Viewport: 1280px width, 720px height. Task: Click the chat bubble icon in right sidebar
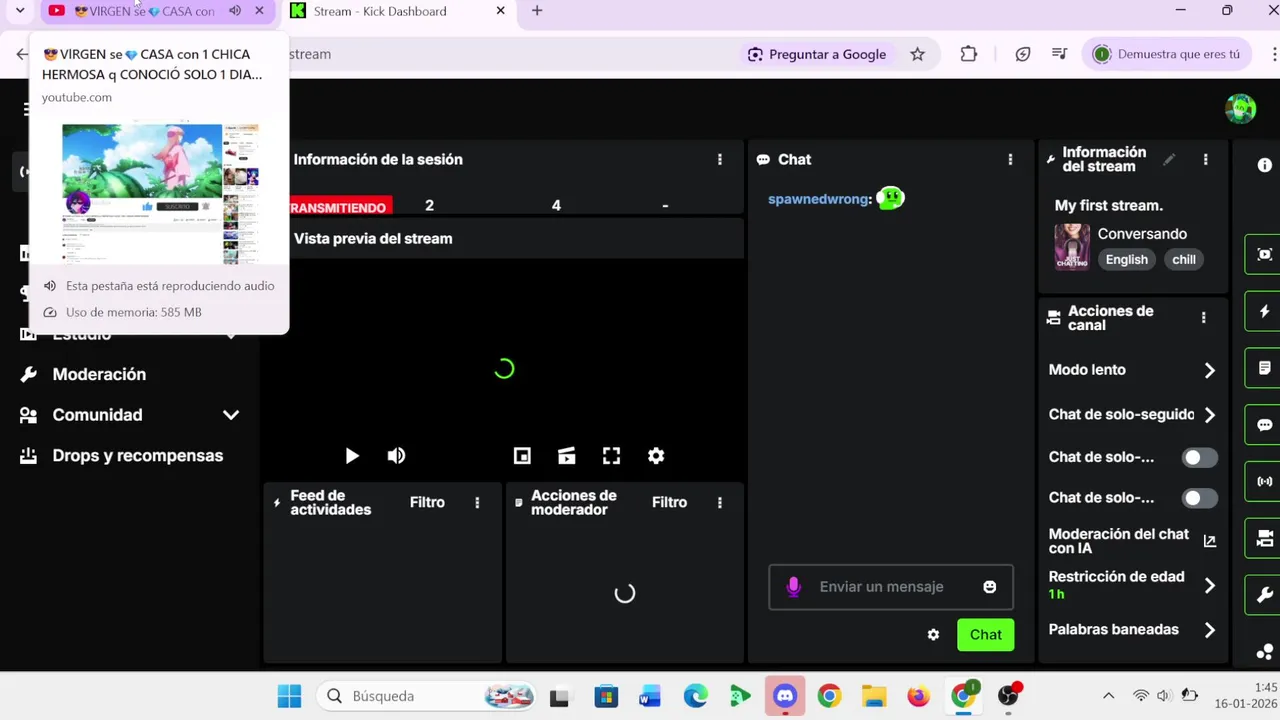(x=1265, y=425)
